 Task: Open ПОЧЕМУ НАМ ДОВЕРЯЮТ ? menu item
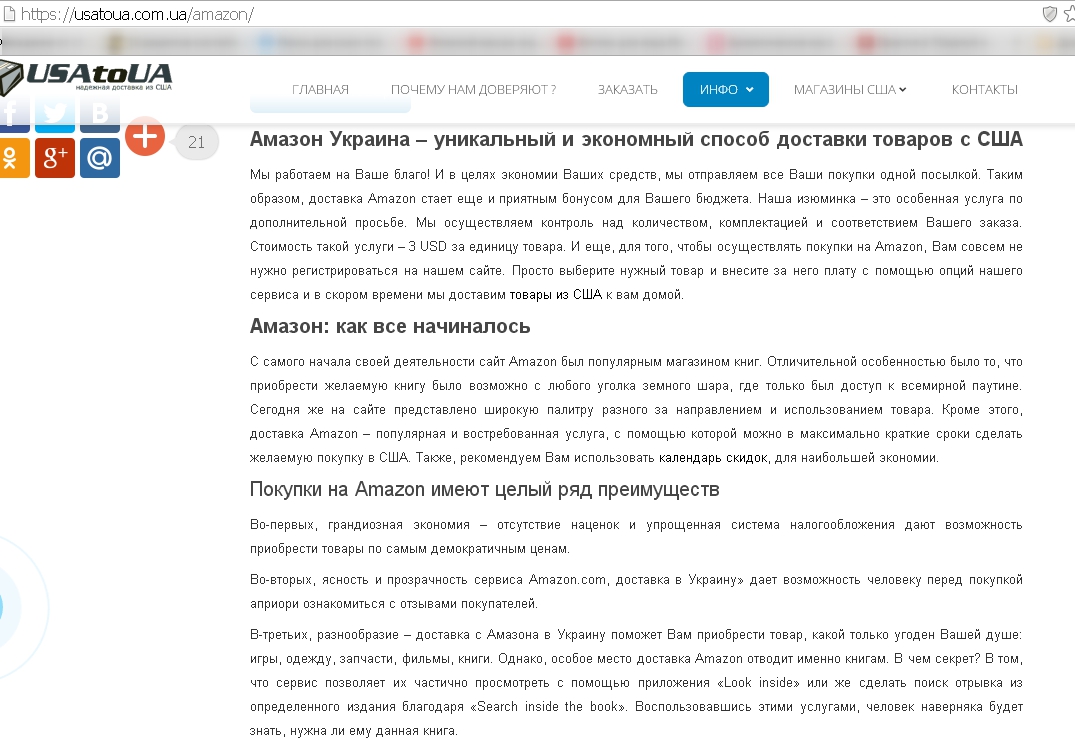[473, 90]
